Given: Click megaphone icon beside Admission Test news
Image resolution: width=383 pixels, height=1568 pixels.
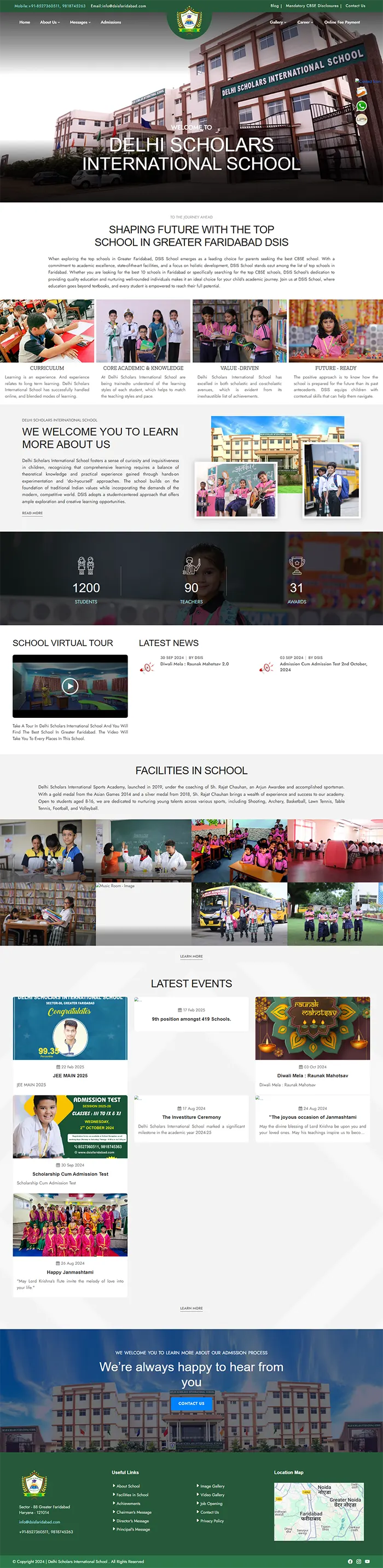Looking at the screenshot, I should (x=266, y=667).
